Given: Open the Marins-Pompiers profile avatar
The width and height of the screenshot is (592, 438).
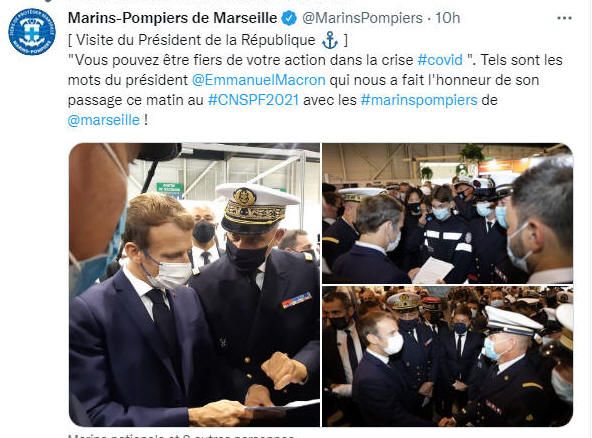Looking at the screenshot, I should (x=32, y=32).
